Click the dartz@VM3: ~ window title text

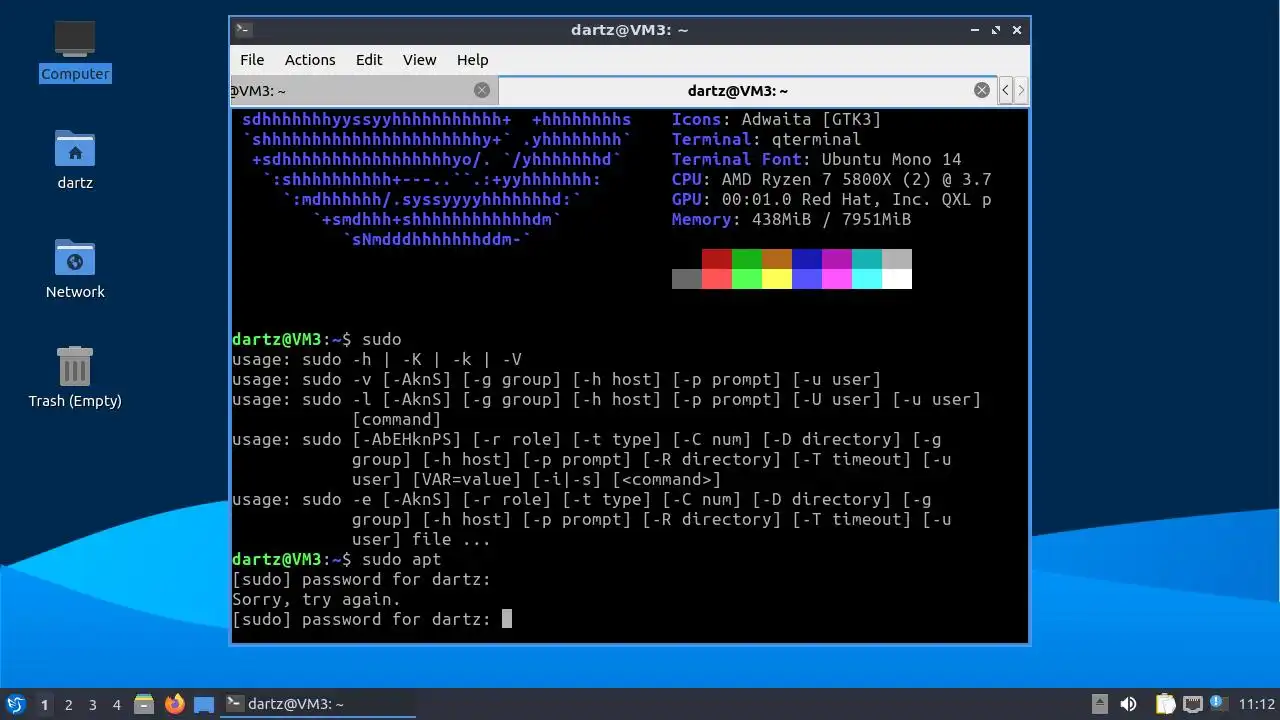click(630, 30)
